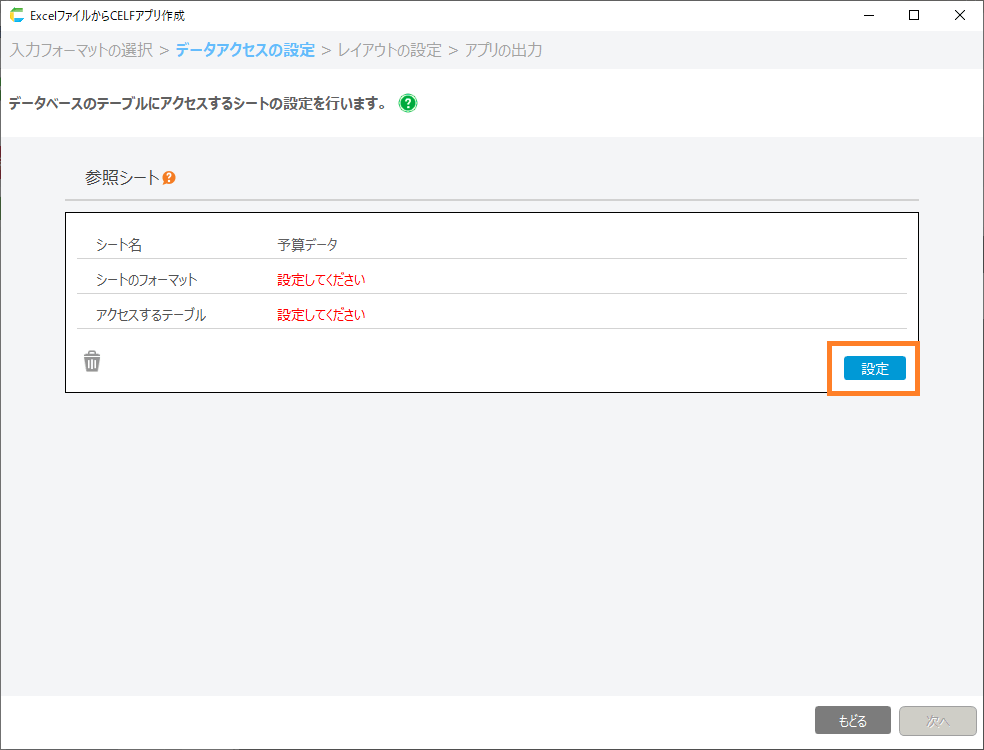Open the green help icon beside the description

coord(408,103)
